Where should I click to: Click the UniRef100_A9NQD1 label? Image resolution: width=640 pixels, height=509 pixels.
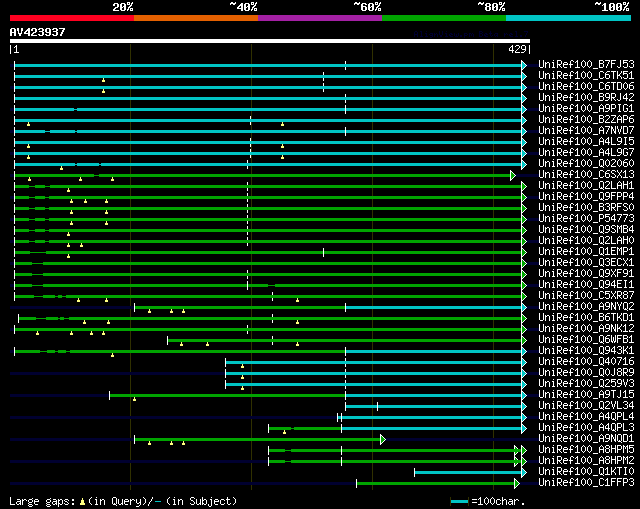[x=586, y=439]
